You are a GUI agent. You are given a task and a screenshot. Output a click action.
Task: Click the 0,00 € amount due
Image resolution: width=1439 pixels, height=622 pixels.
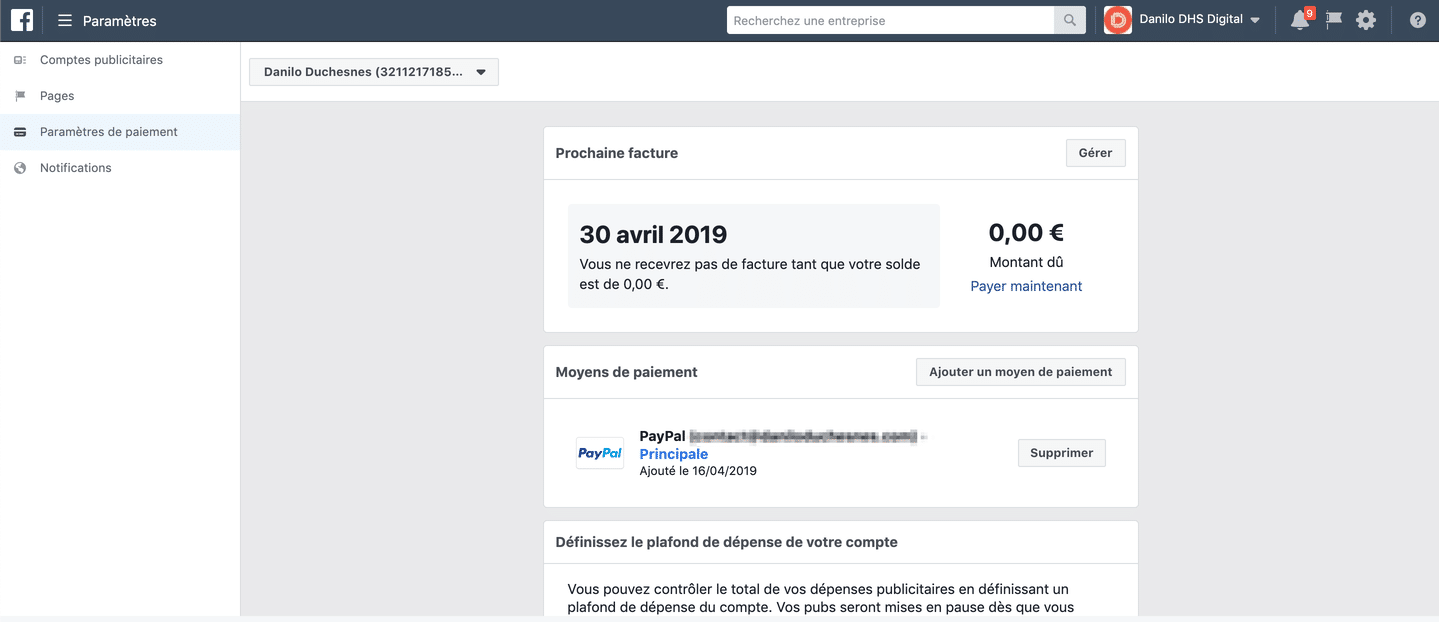(x=1026, y=233)
